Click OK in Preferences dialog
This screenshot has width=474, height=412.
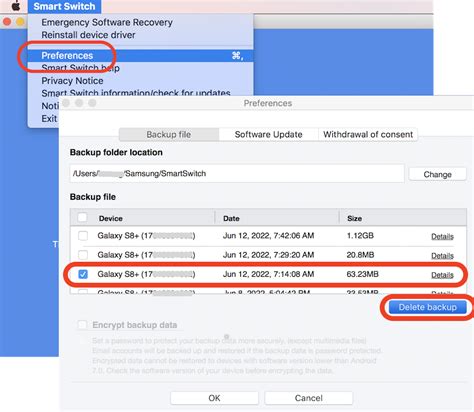click(214, 398)
